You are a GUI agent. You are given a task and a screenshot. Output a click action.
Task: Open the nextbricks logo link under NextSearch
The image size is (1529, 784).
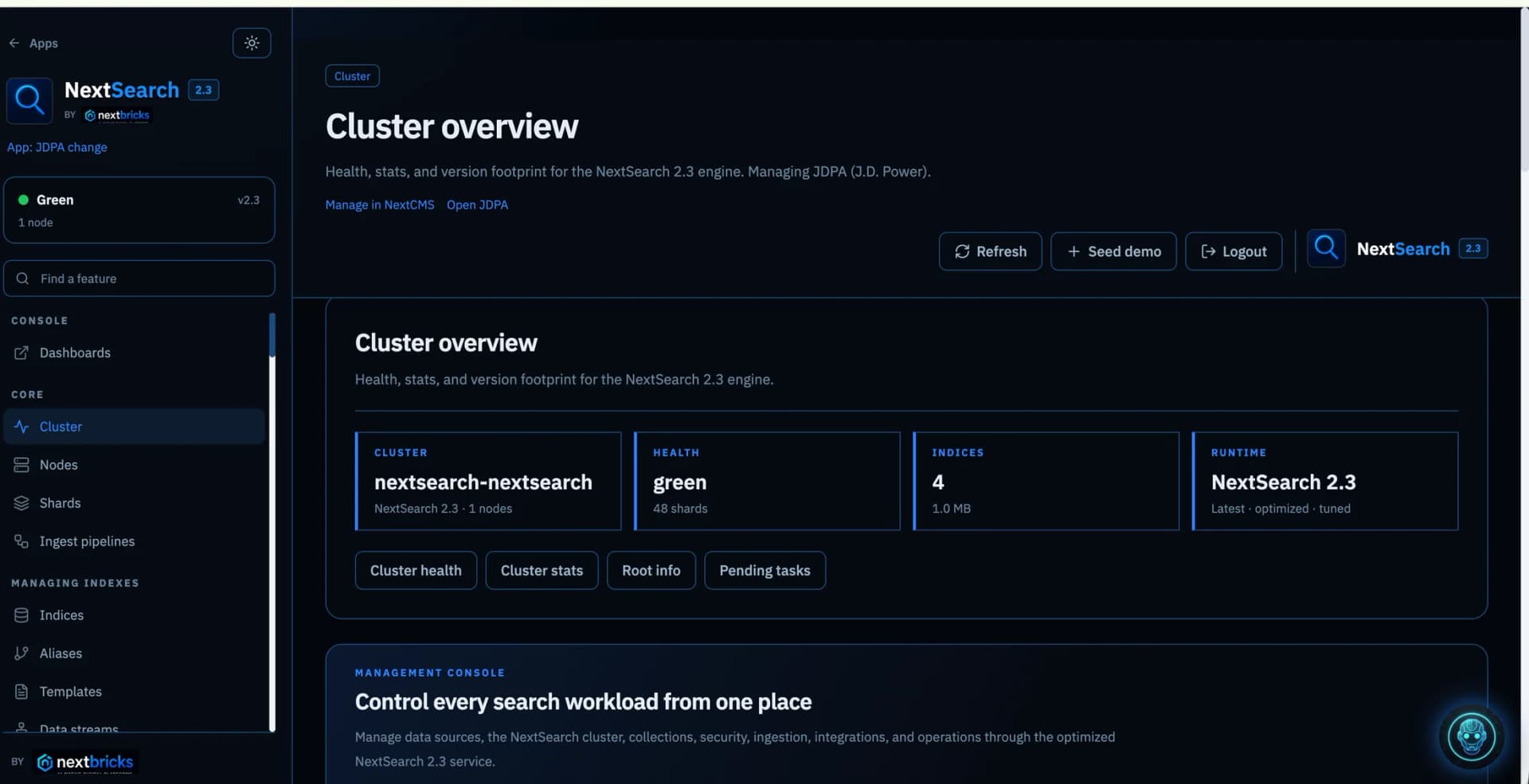117,115
